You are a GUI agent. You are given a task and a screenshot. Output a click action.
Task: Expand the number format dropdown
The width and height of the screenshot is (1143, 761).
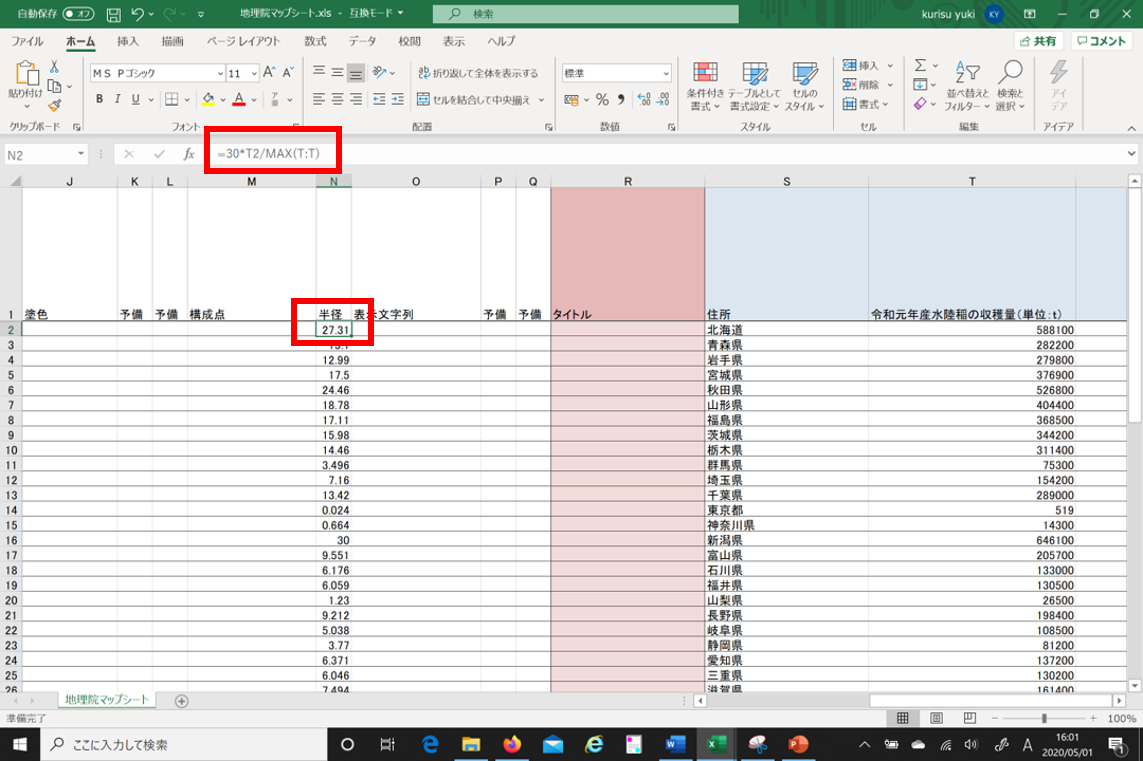pyautogui.click(x=666, y=73)
